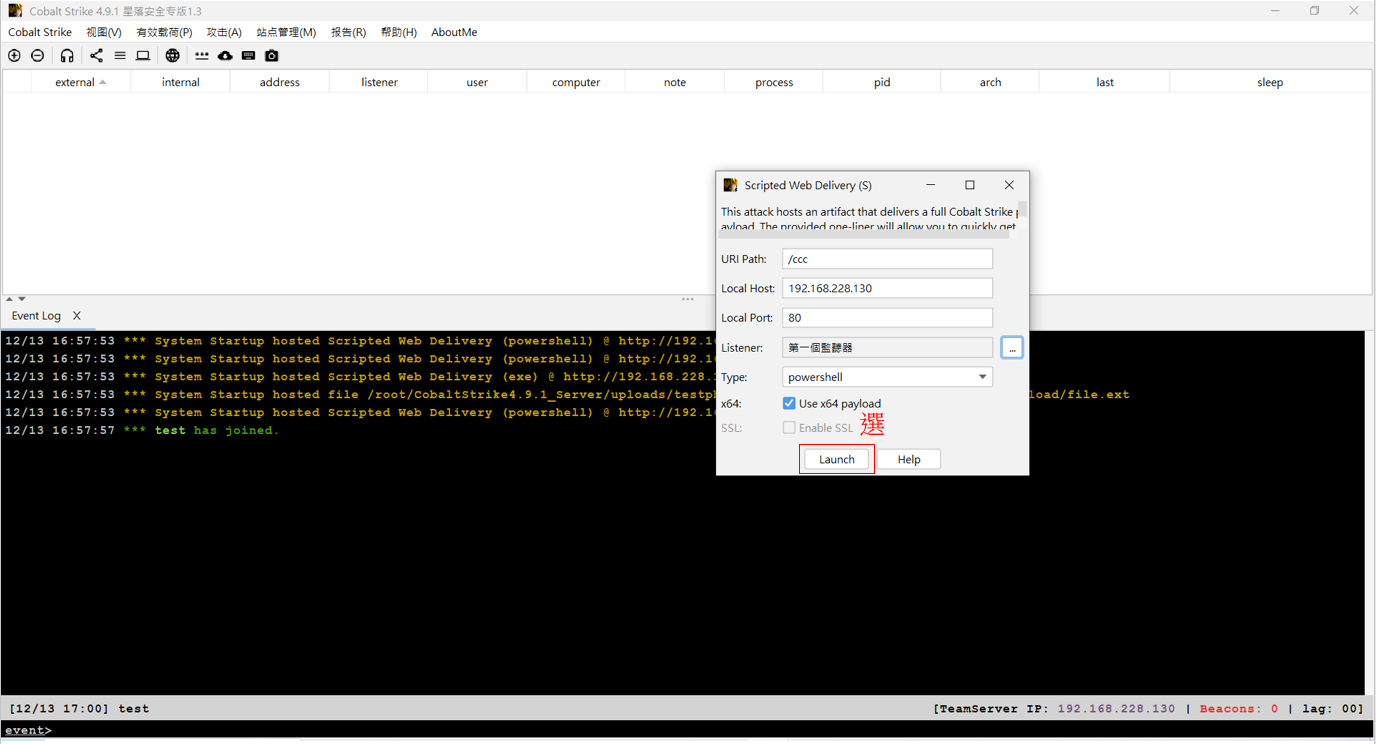Open the 报告(R) menu
1376x744 pixels.
click(349, 32)
